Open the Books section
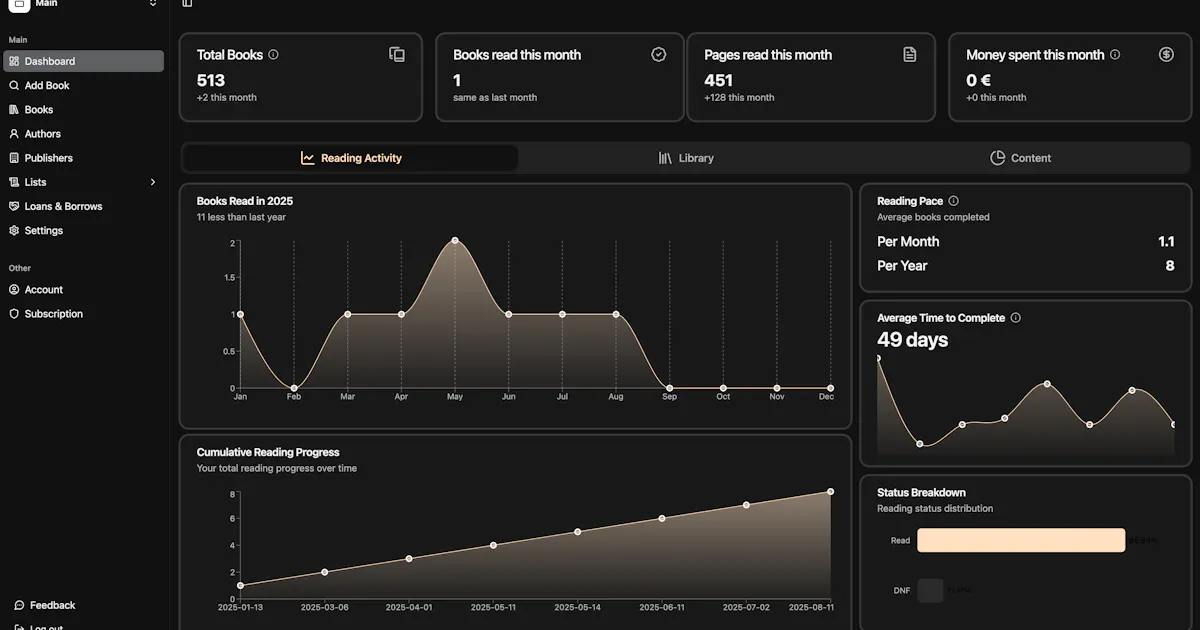This screenshot has width=1200, height=630. pyautogui.click(x=83, y=109)
